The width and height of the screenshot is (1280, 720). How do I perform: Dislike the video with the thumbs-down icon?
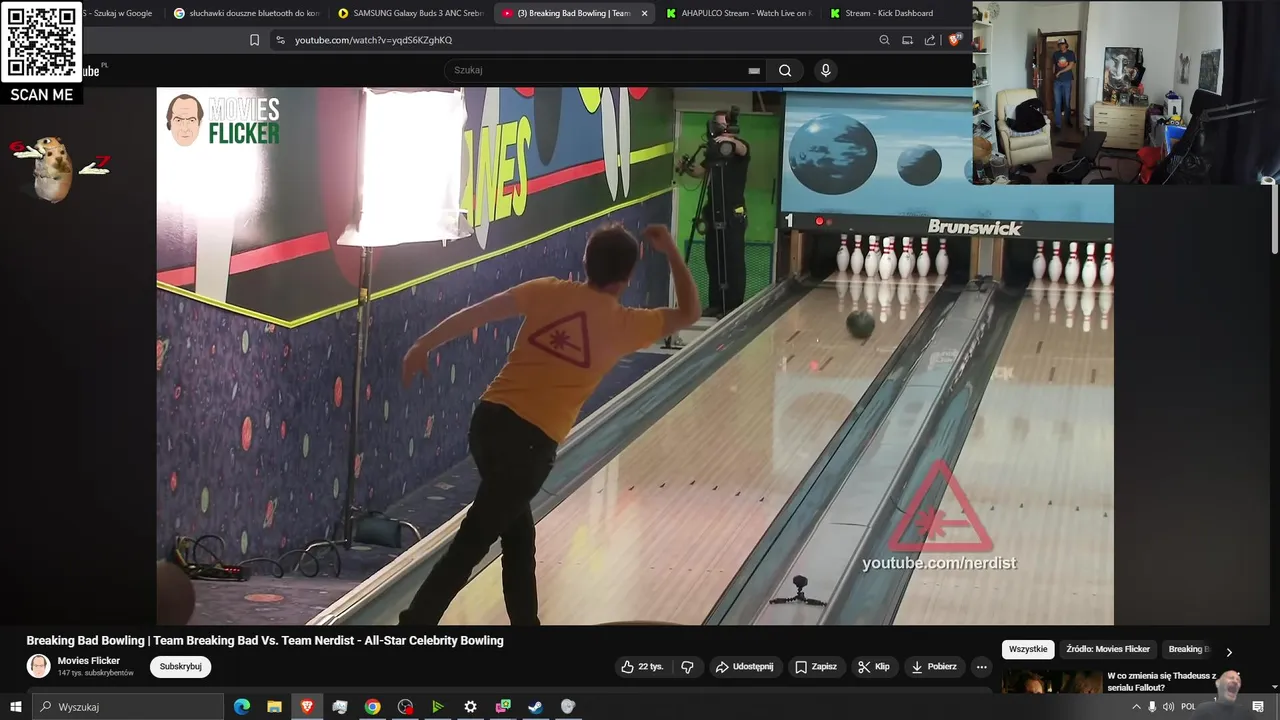pos(687,667)
